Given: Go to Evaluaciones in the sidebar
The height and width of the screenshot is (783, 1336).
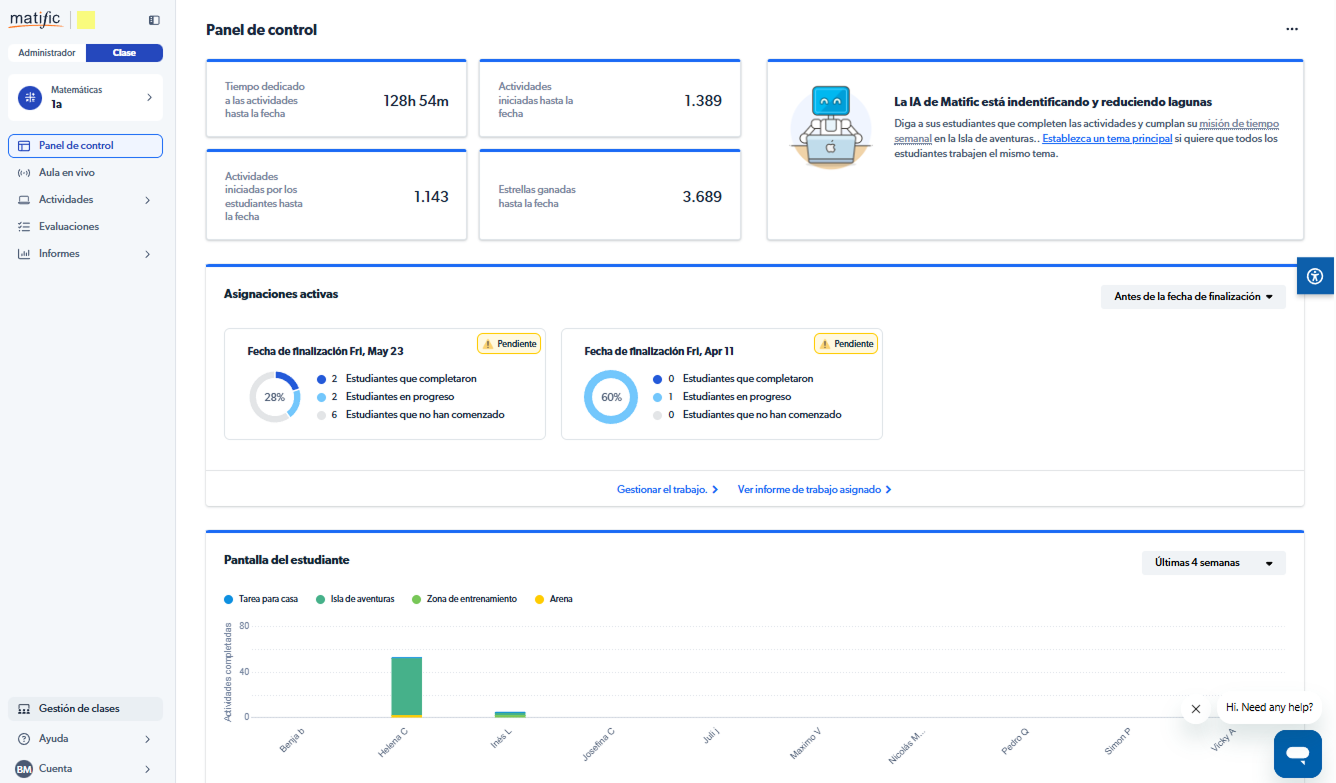Looking at the screenshot, I should tap(68, 227).
